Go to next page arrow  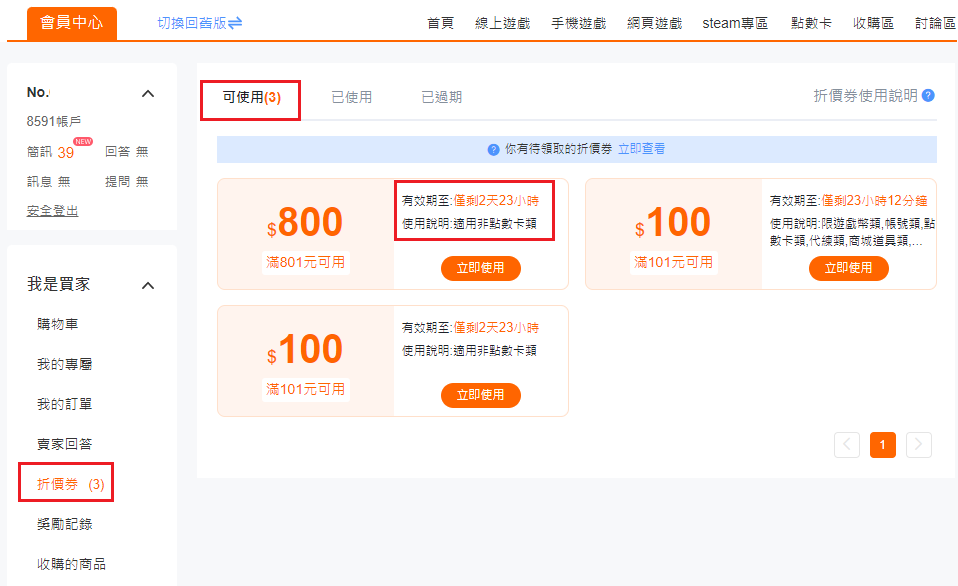918,445
